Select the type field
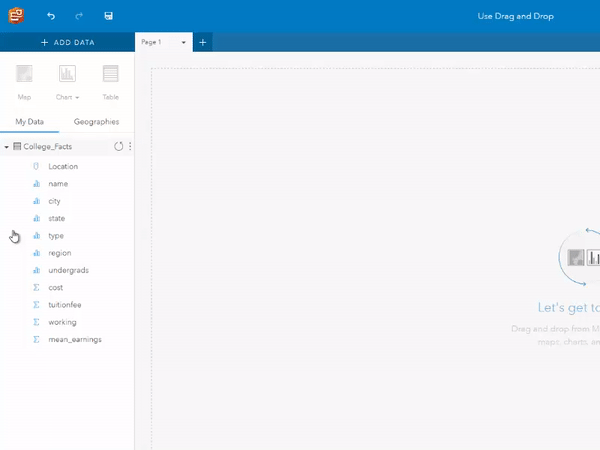The image size is (600, 450). click(56, 236)
